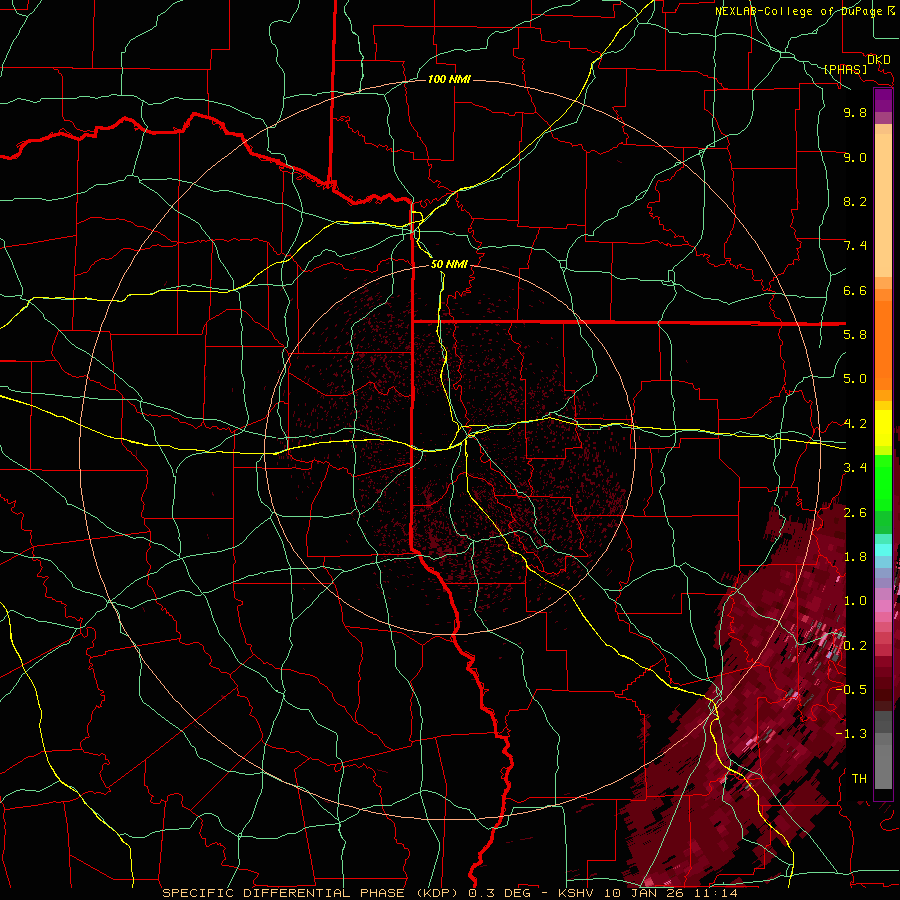
Task: Click the 8.2 scale value
Action: click(855, 201)
